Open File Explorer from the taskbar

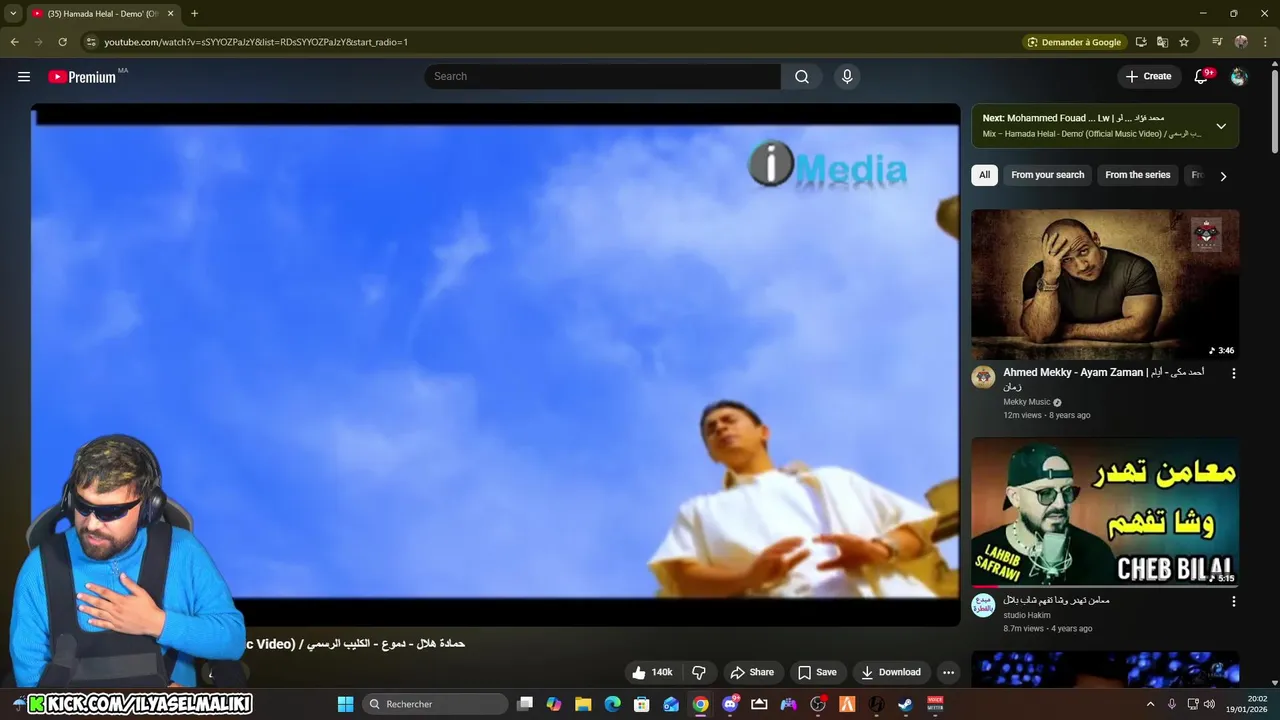tap(583, 704)
